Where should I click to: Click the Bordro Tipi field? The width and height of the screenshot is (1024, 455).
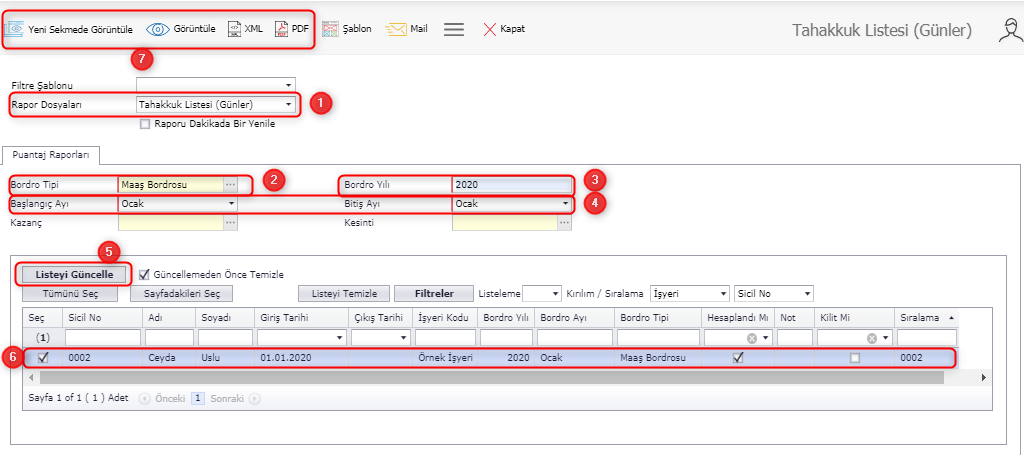[x=171, y=185]
